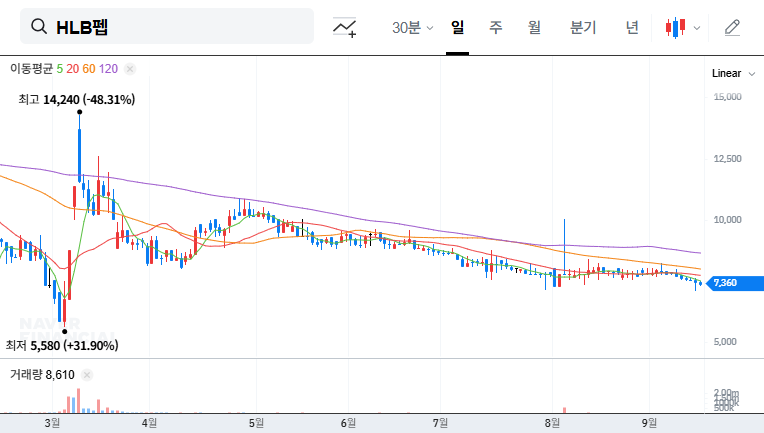This screenshot has width=764, height=433.
Task: Remove the 이동평균 moving average indicator
Action: coord(130,69)
